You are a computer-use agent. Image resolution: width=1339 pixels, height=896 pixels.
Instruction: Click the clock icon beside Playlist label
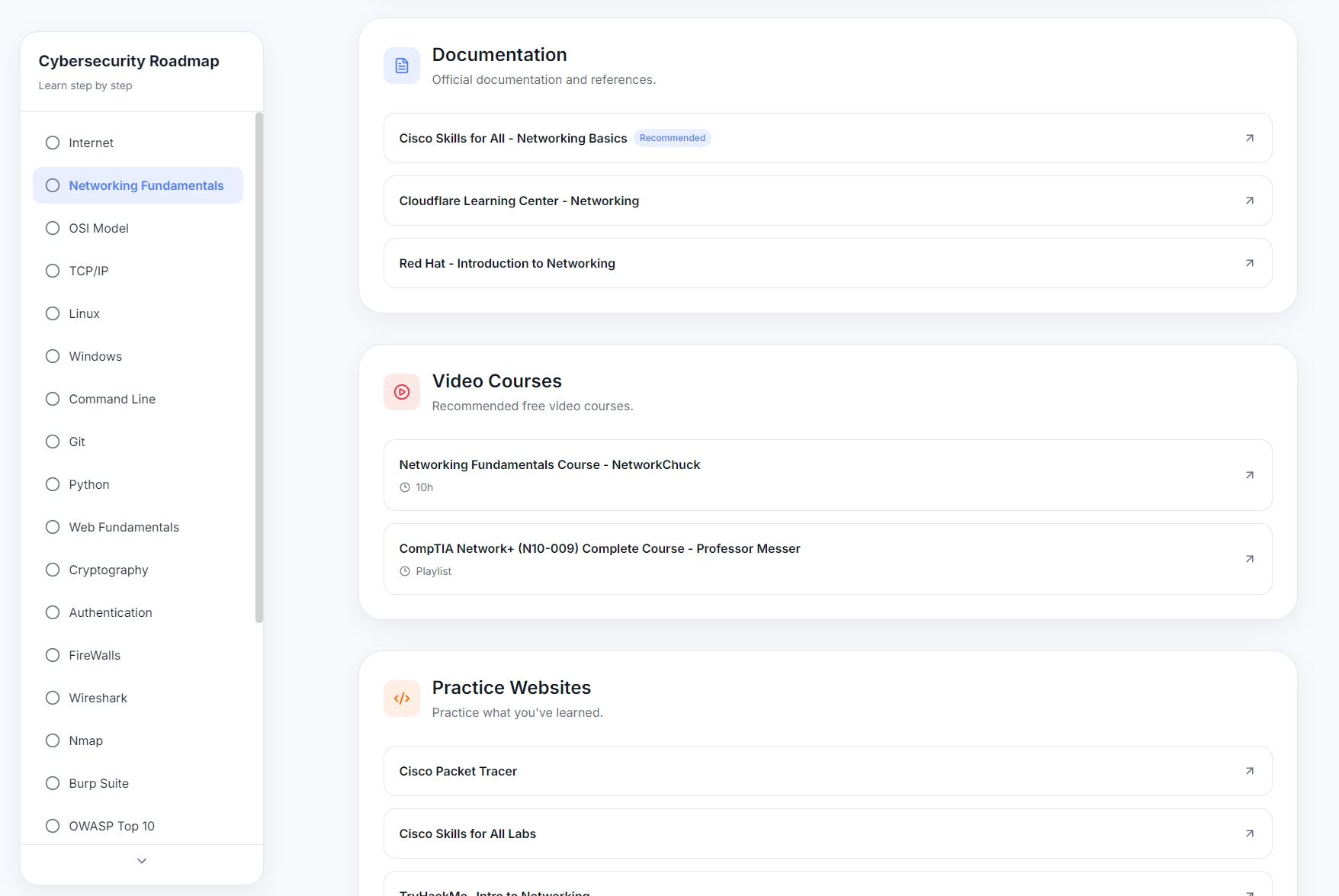click(x=405, y=571)
